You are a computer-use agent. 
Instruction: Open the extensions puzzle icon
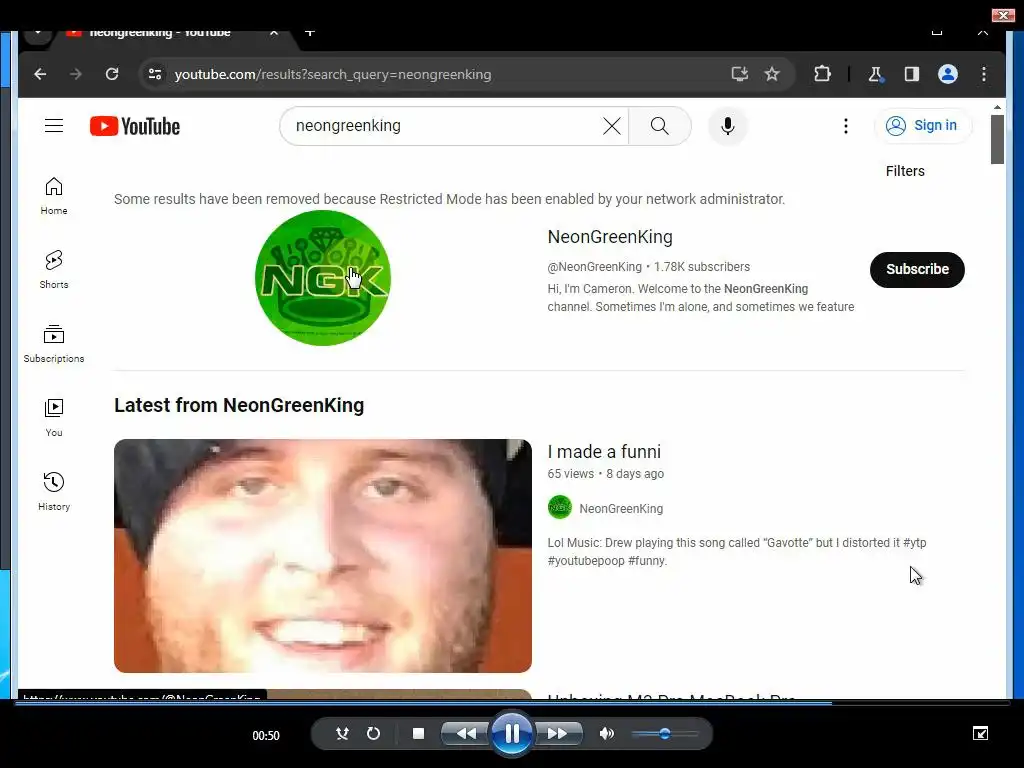point(822,74)
